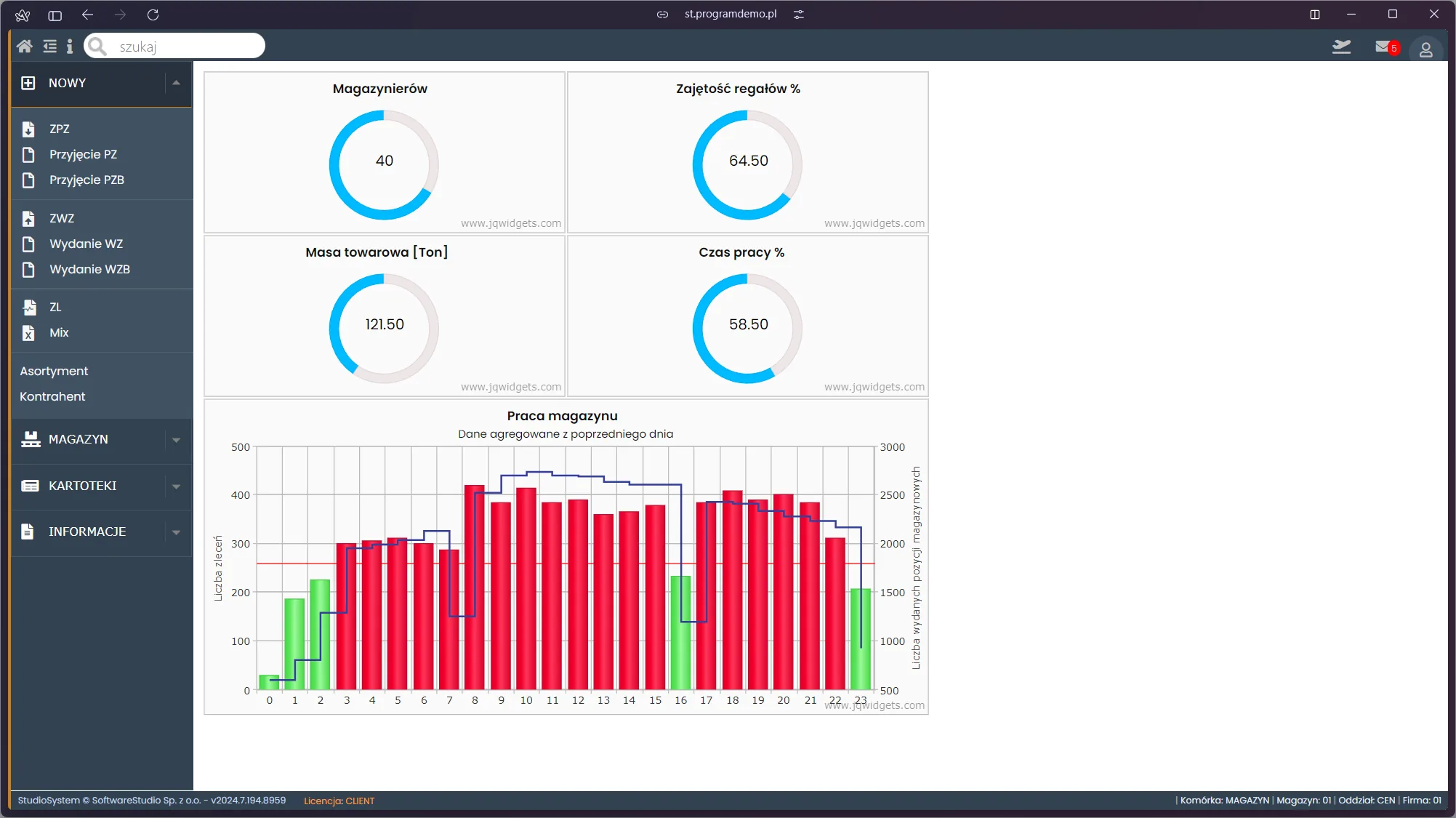Click the Masa towarowa gauge 121.50
Screen dimensions: 1456x818
(x=384, y=324)
